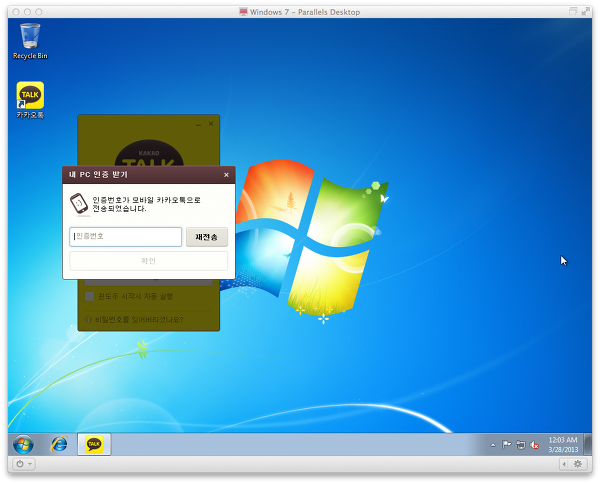Launch Internet Explorer from taskbar
The width and height of the screenshot is (600, 484).
(x=59, y=445)
